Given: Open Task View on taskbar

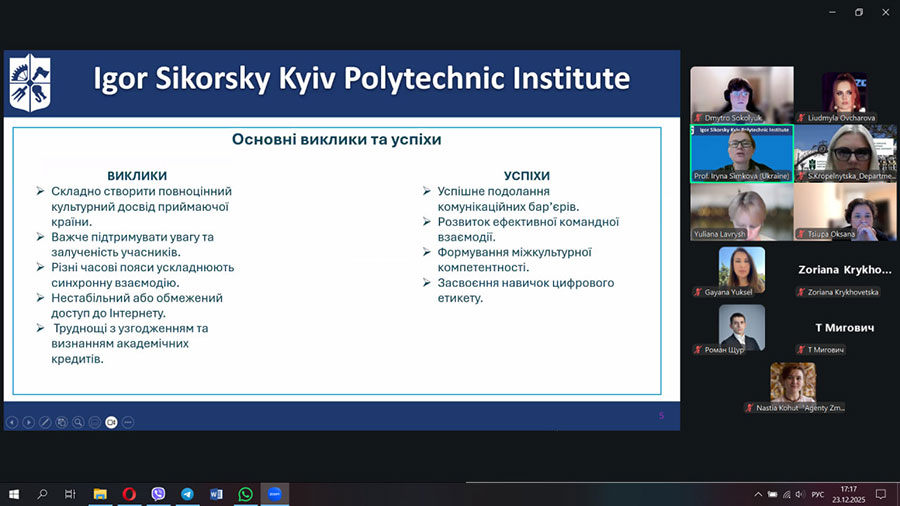Looking at the screenshot, I should 70,494.
